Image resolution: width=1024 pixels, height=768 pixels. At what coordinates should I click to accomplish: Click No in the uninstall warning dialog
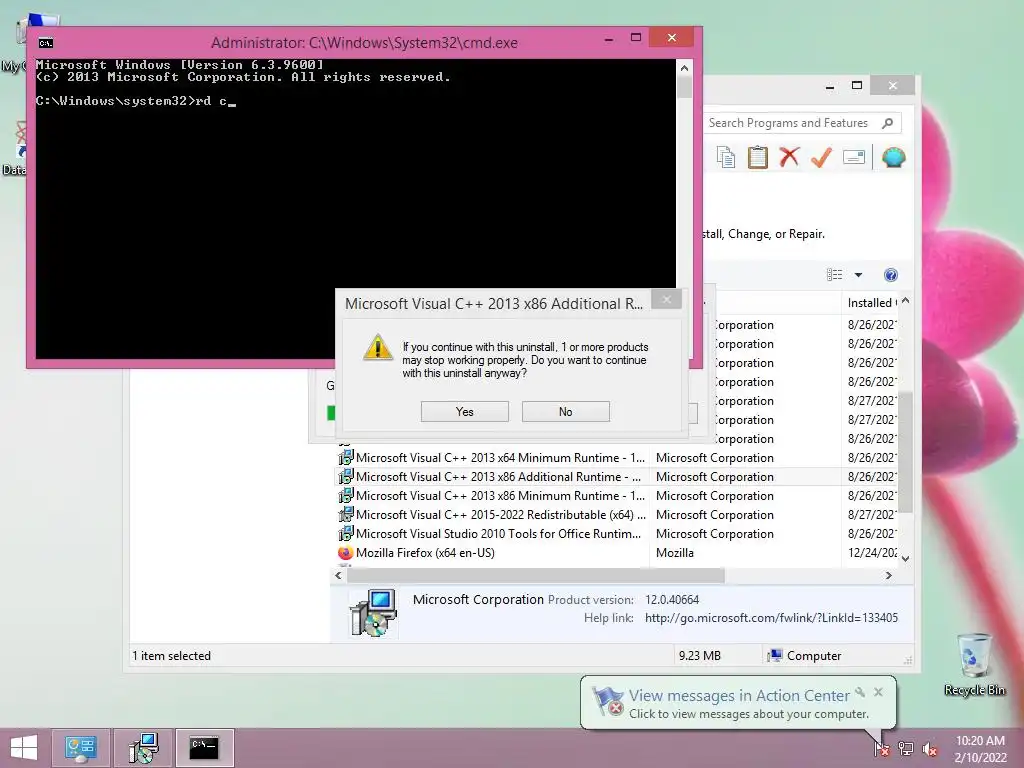pos(566,411)
